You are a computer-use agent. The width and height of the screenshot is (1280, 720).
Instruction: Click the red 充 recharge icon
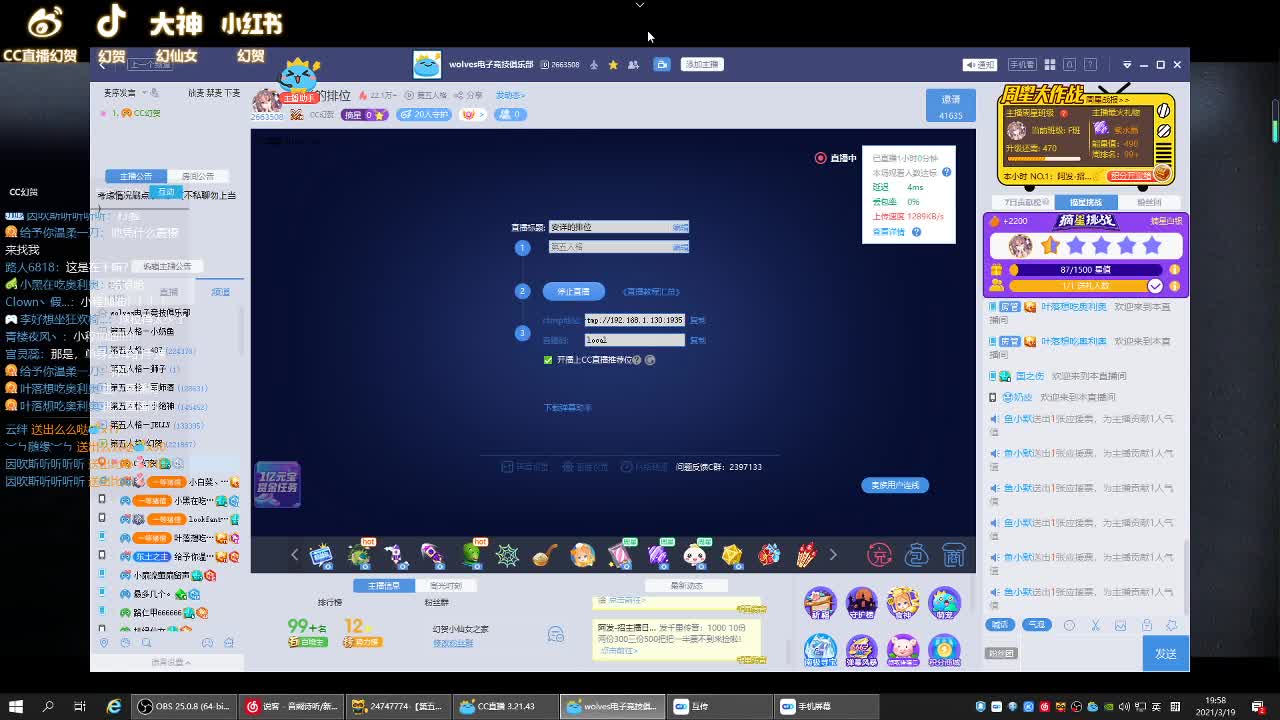click(879, 555)
